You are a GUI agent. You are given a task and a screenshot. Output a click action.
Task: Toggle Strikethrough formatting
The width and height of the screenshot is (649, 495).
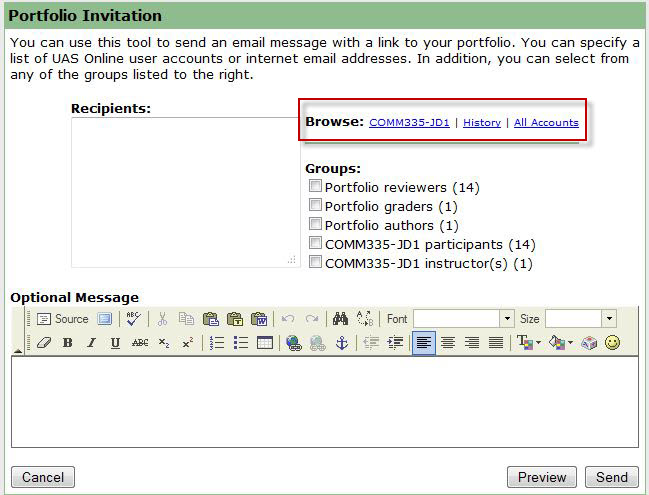pyautogui.click(x=140, y=343)
